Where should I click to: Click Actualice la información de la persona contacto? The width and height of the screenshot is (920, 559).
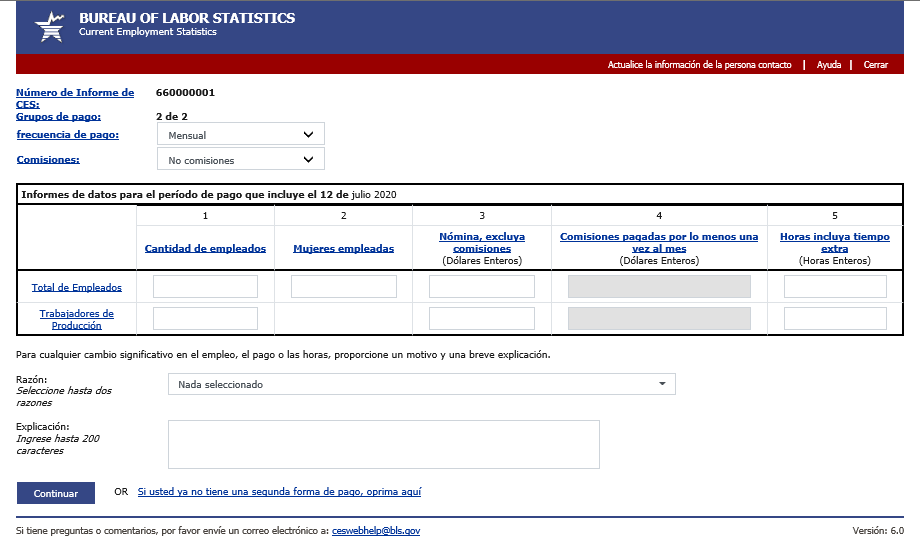(x=699, y=65)
